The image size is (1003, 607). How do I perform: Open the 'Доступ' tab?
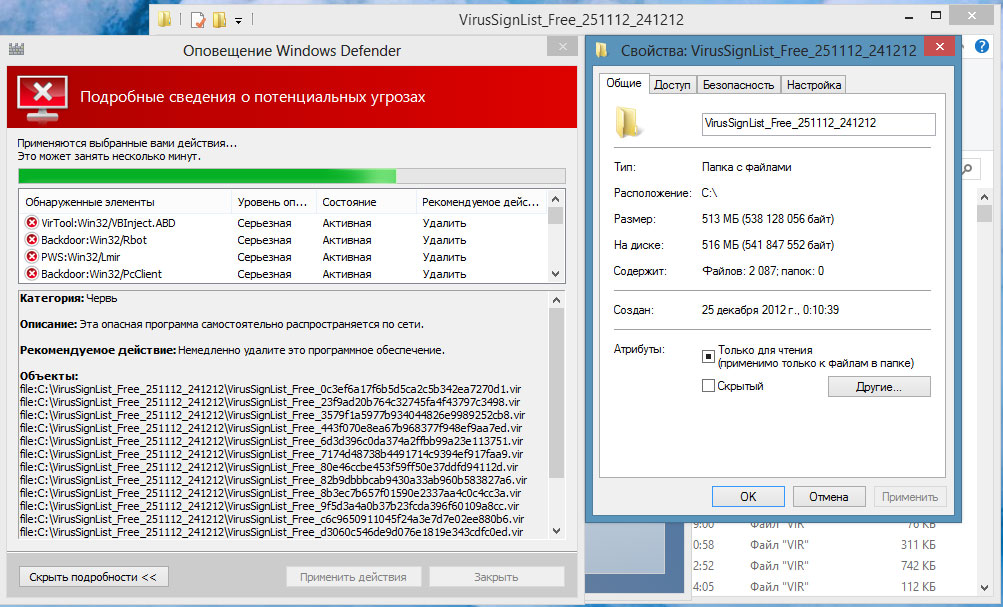672,84
